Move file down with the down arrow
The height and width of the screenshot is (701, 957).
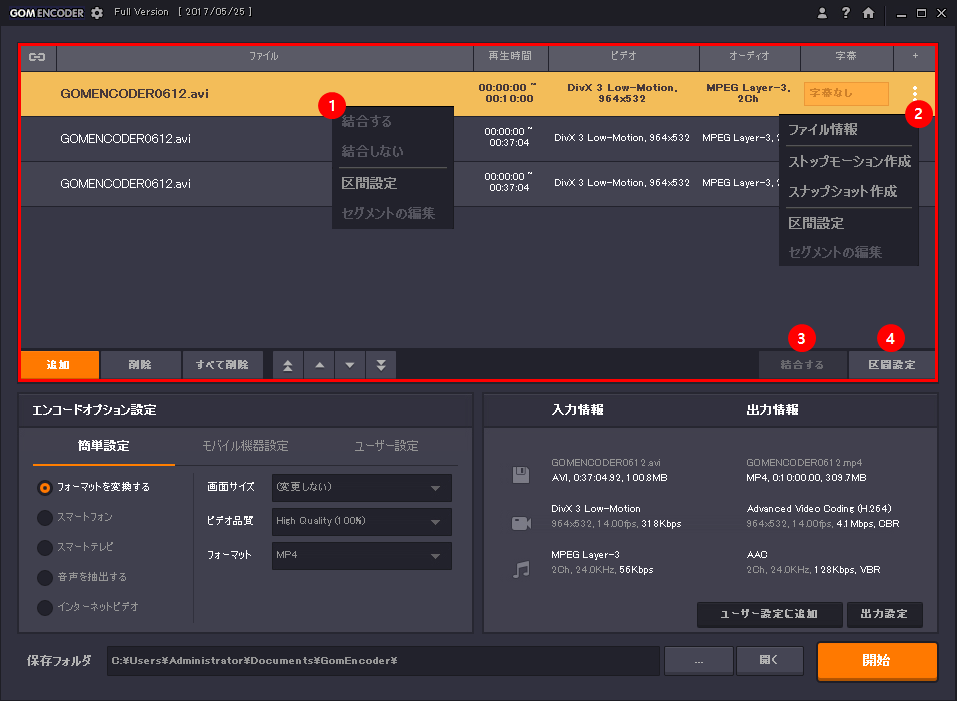tap(350, 365)
